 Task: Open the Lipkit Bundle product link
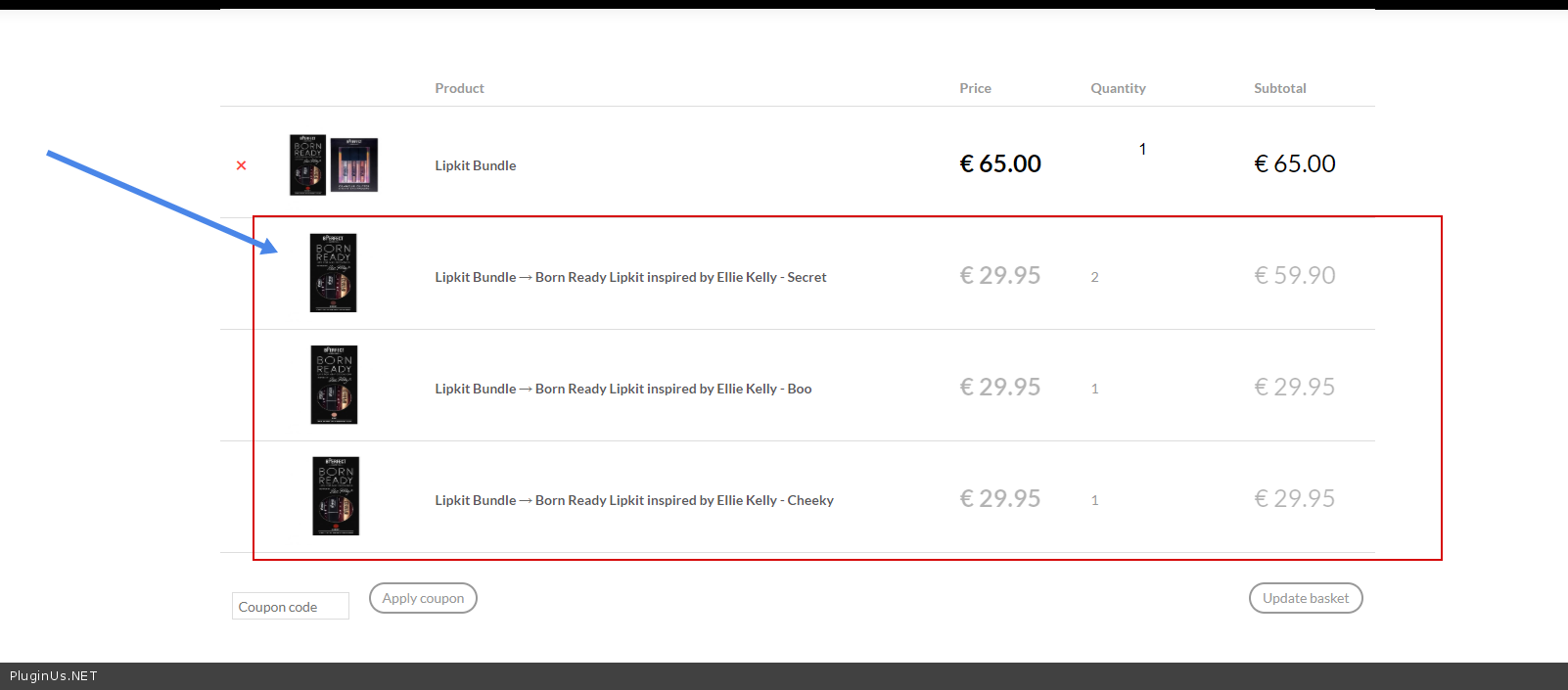point(475,165)
